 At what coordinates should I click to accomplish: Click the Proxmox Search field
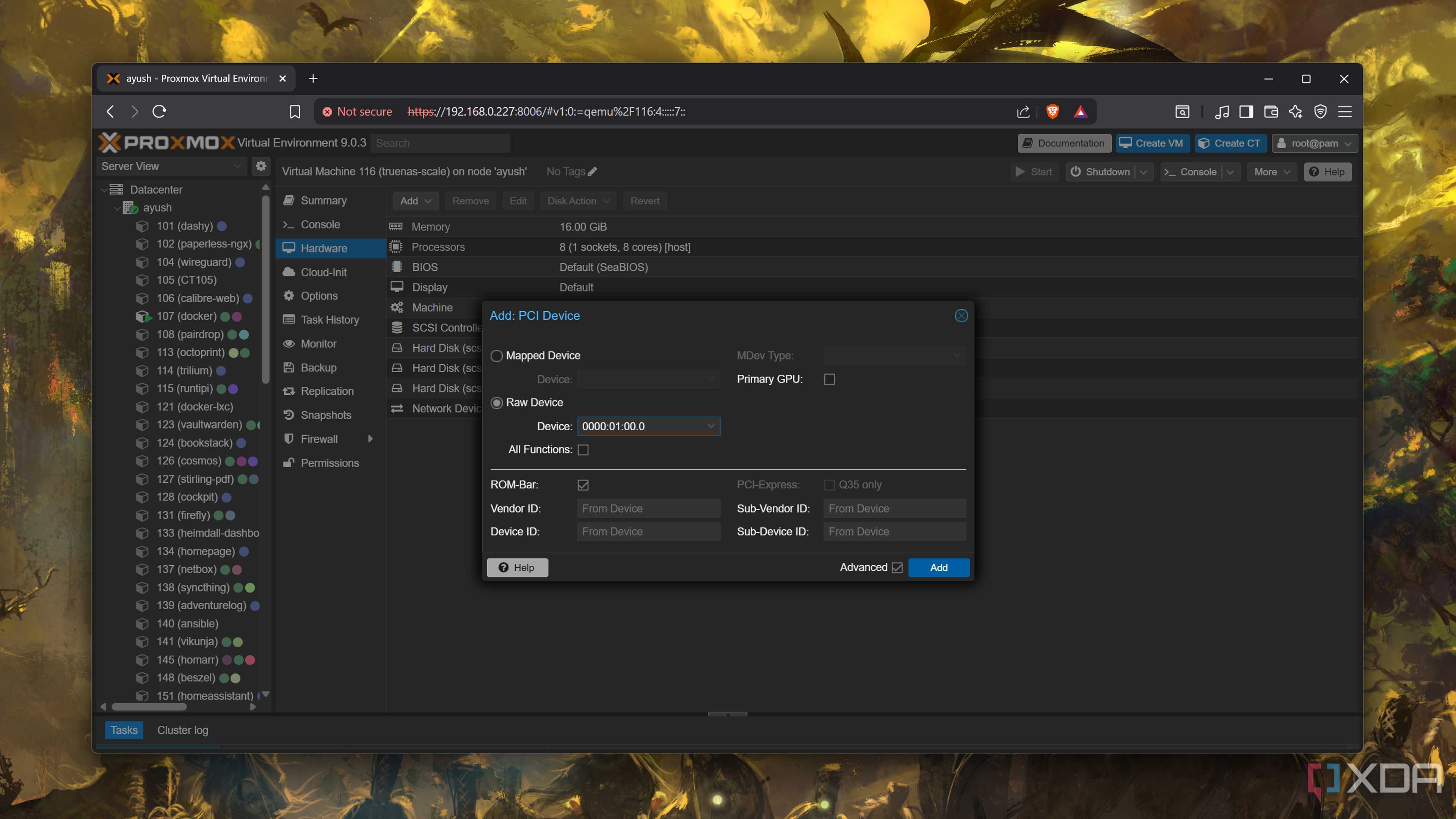440,143
